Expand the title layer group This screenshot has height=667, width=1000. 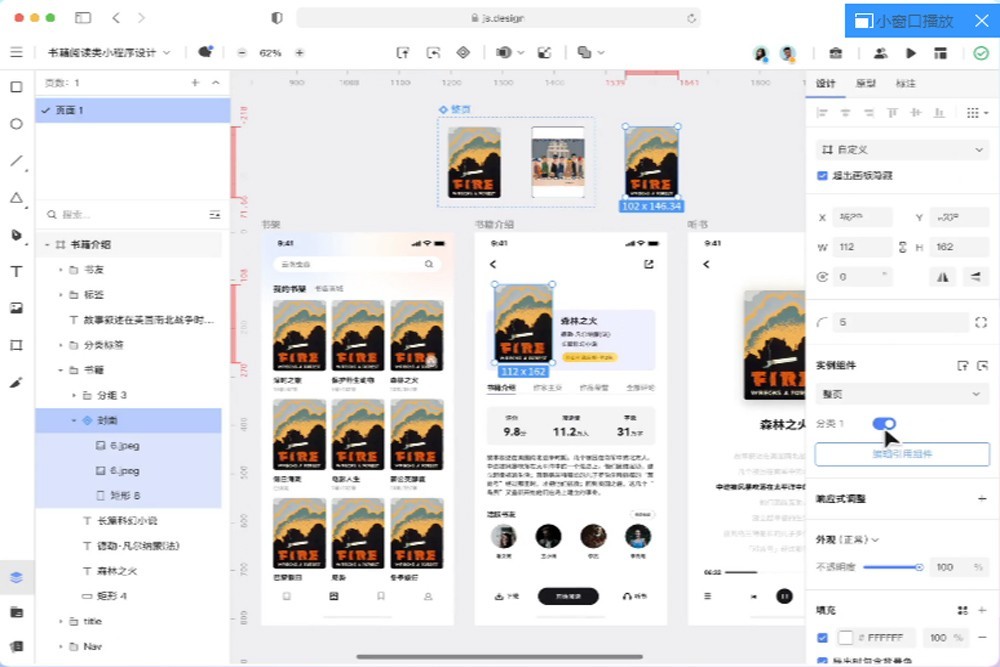[61, 621]
